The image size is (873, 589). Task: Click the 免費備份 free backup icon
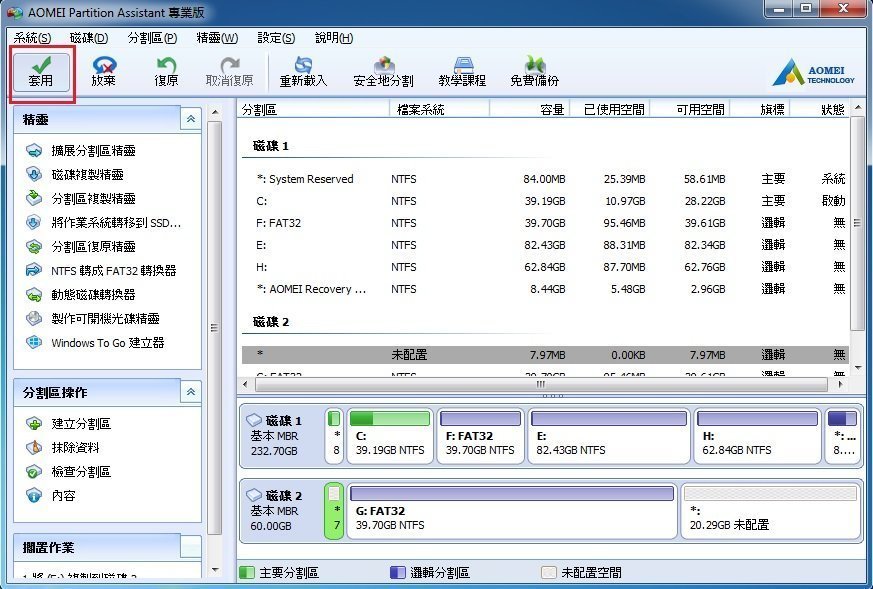pyautogui.click(x=534, y=73)
